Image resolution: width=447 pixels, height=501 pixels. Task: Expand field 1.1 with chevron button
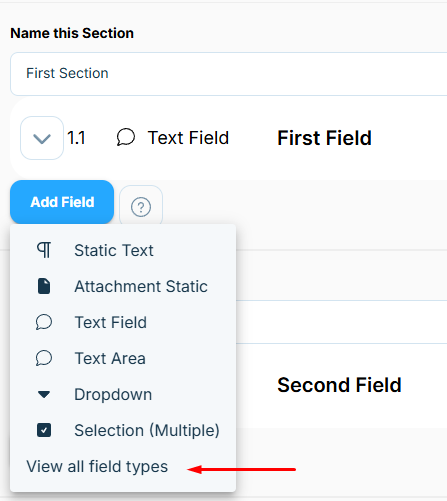pos(42,138)
